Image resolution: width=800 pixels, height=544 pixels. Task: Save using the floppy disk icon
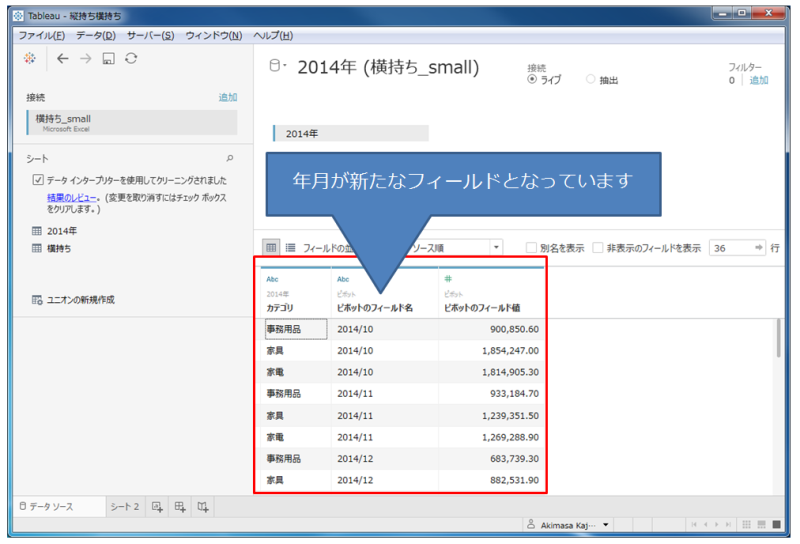(x=108, y=59)
